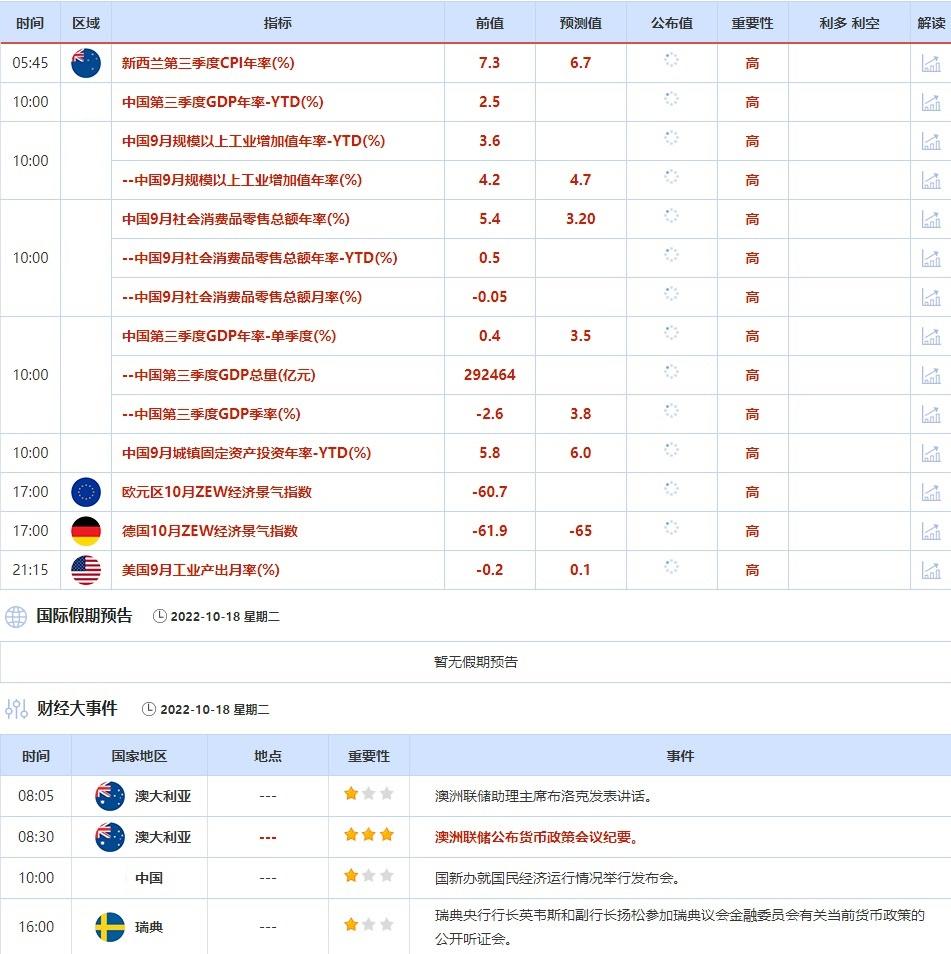The height and width of the screenshot is (954, 951).
Task: Open 新西兰第三季度CPI年率 indicator link
Action: 208,63
